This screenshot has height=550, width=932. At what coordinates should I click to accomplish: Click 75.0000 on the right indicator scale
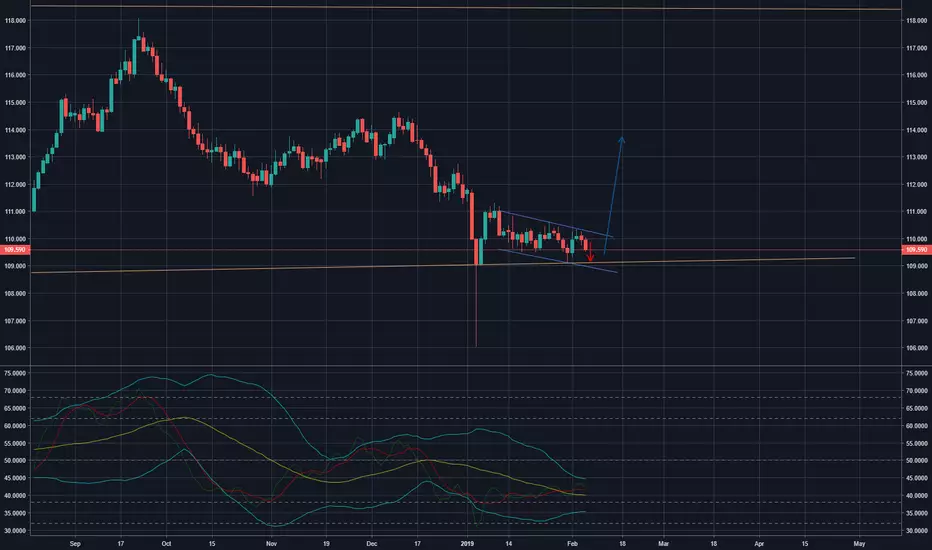[x=917, y=373]
